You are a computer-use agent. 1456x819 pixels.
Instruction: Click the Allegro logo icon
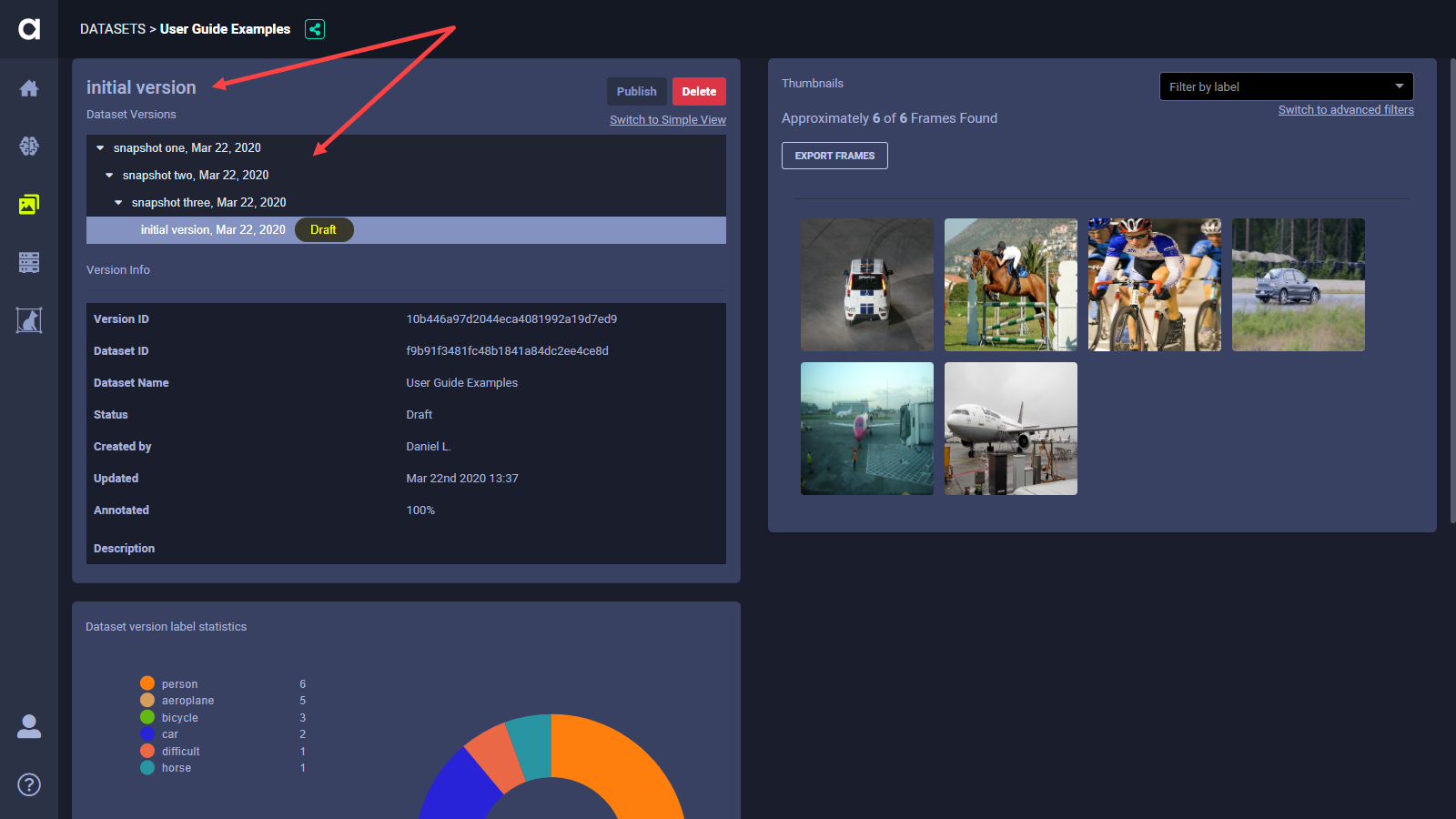point(29,29)
